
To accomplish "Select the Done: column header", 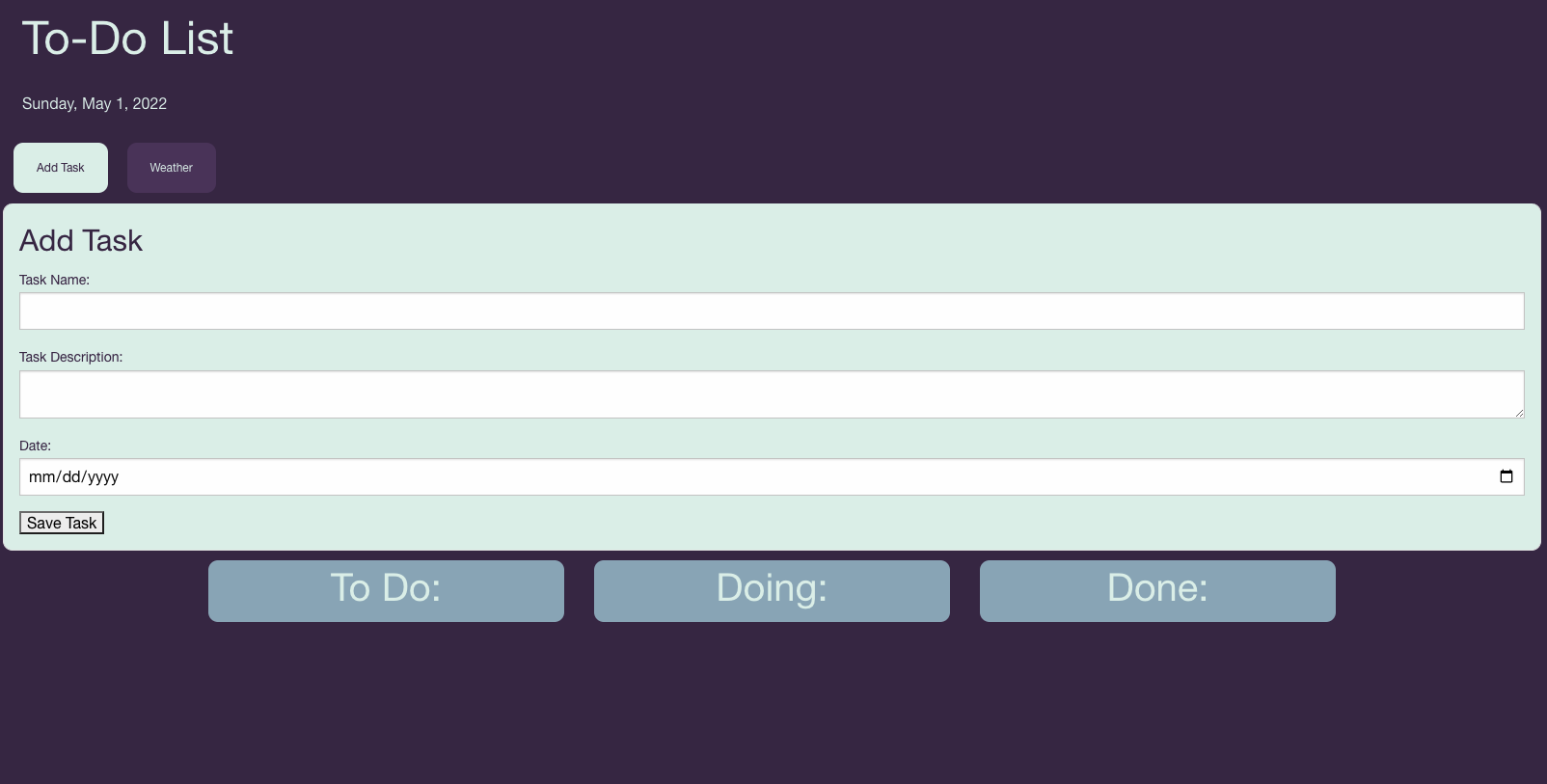I will [1156, 589].
